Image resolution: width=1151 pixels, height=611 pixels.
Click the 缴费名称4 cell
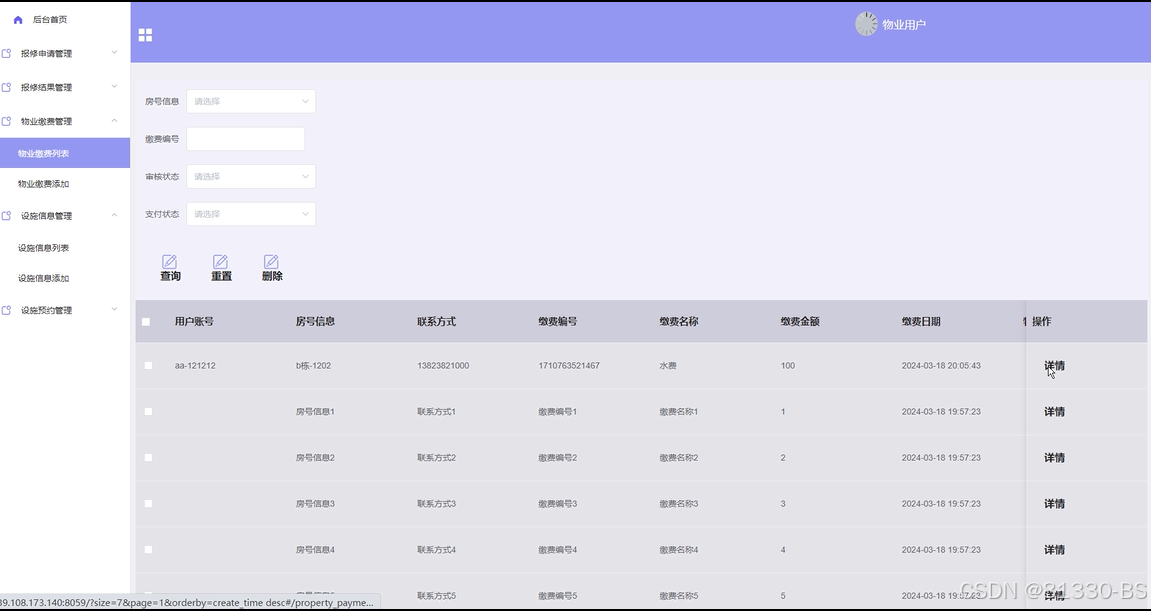click(x=679, y=550)
